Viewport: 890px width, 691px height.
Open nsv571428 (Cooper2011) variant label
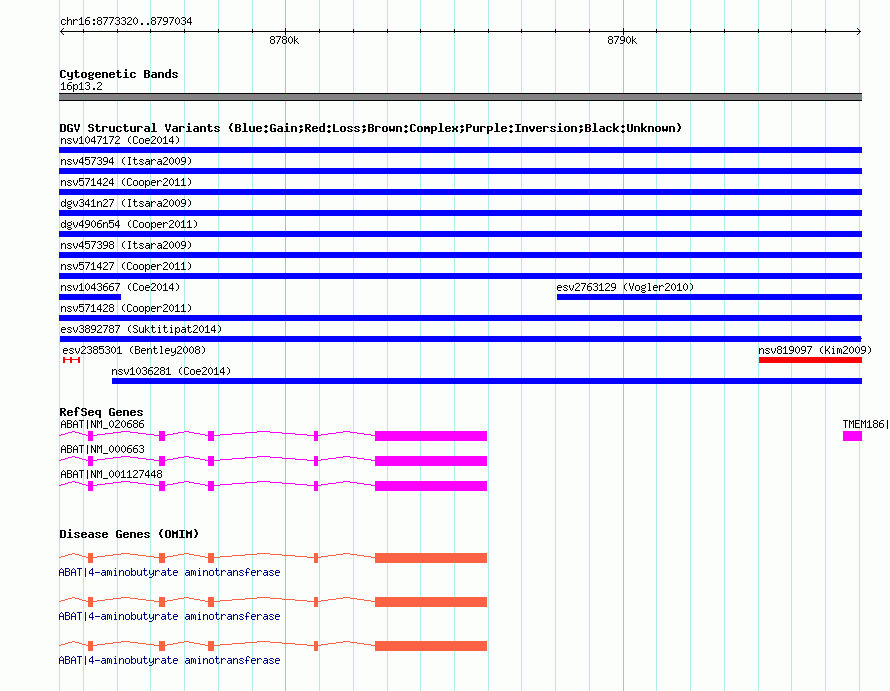pyautogui.click(x=126, y=308)
